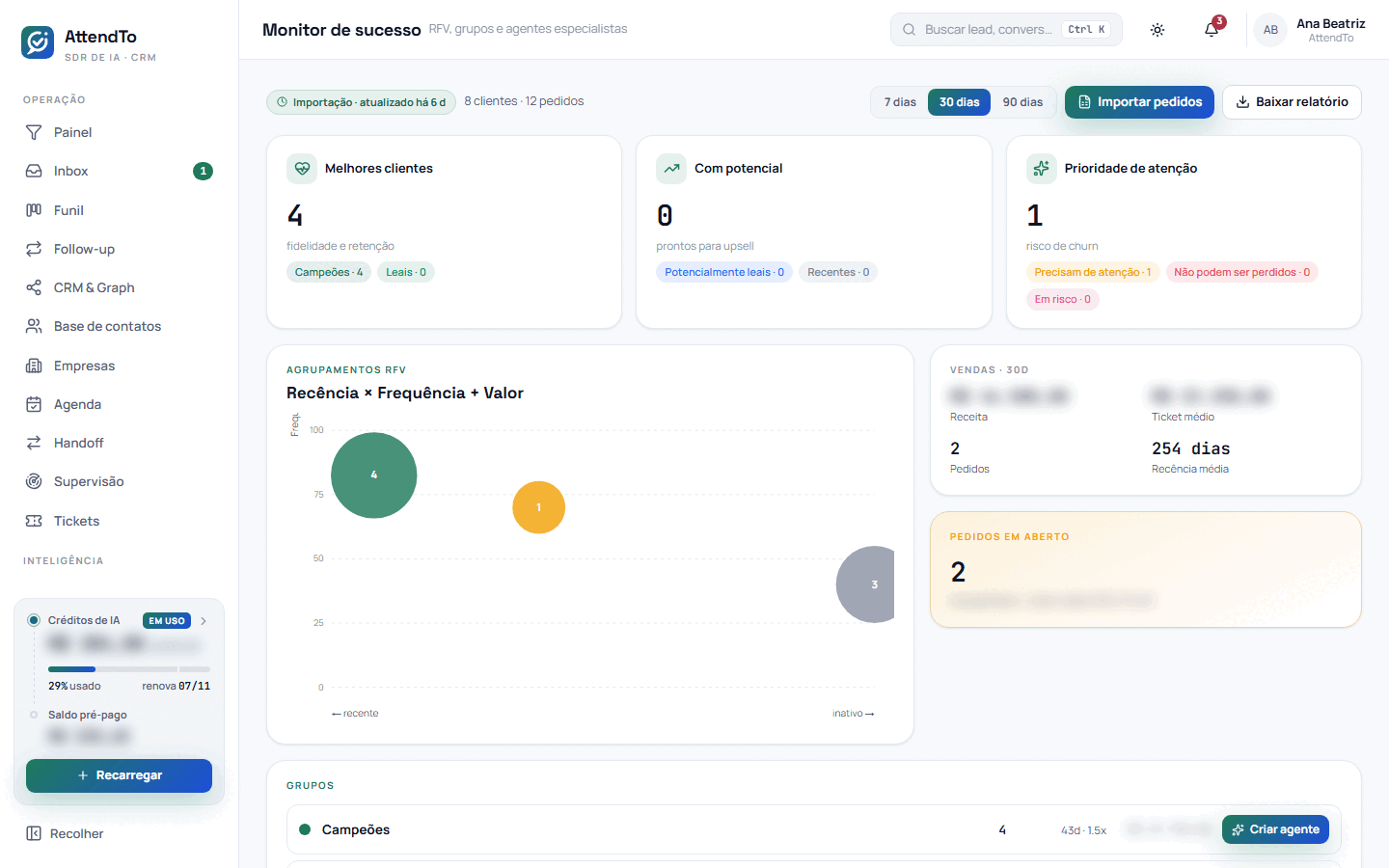This screenshot has width=1389, height=868.
Task: Open the Inbox tray icon
Action: pyautogui.click(x=34, y=171)
